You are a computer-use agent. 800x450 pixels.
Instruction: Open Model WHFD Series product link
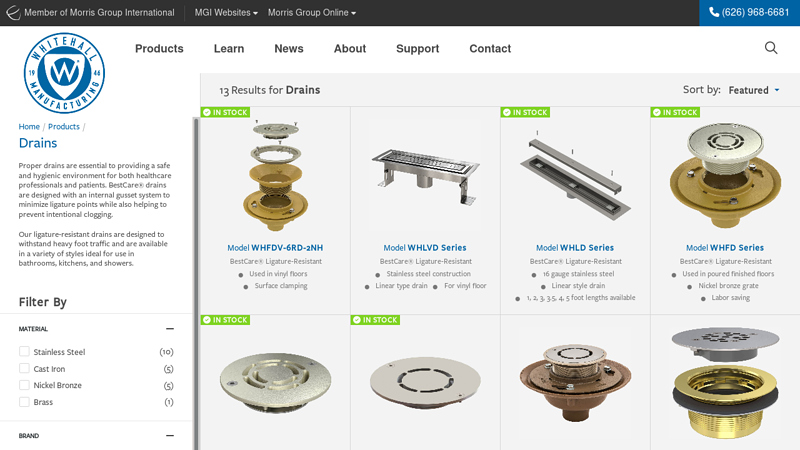pos(725,247)
